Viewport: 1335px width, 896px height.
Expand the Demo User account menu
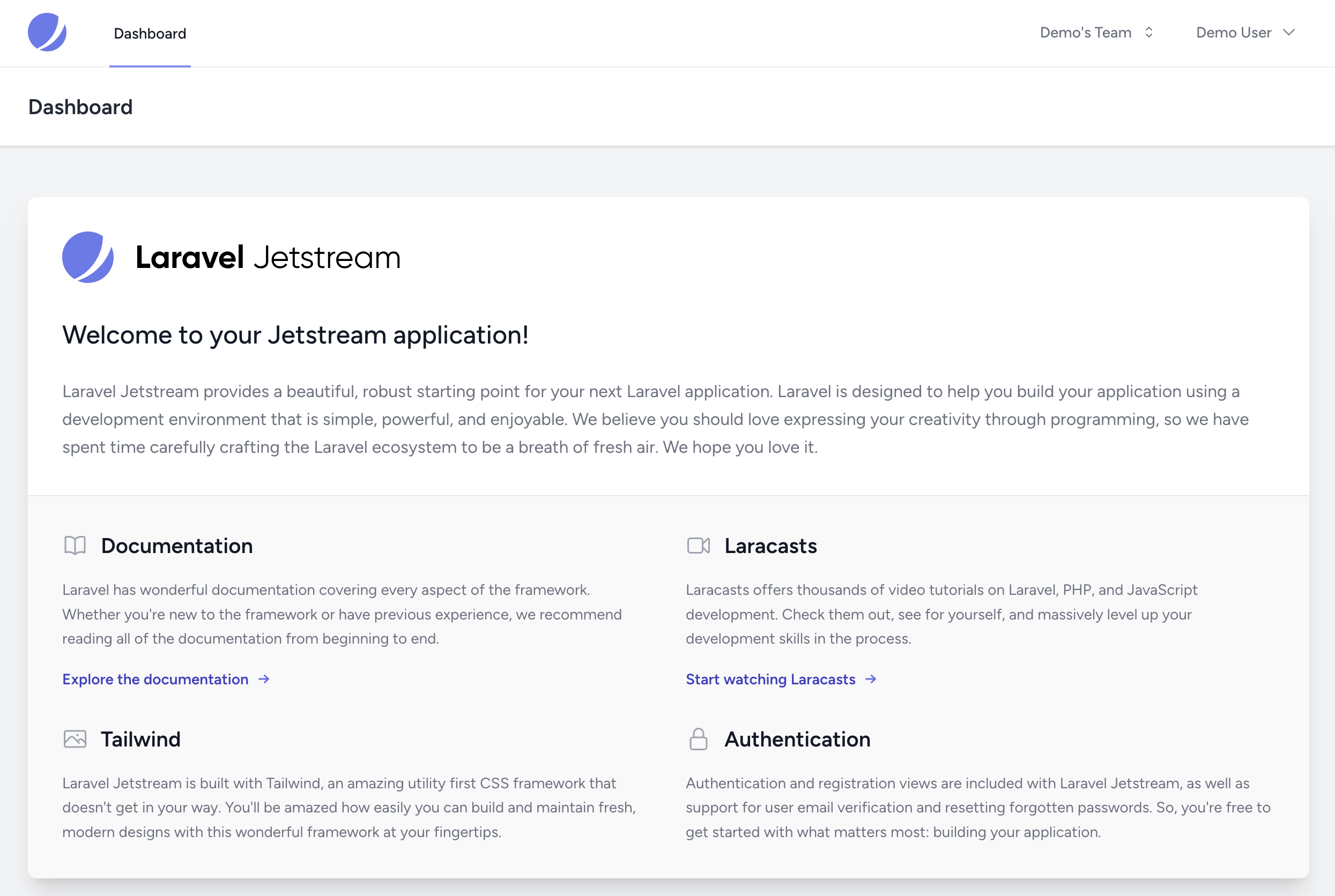[x=1247, y=33]
